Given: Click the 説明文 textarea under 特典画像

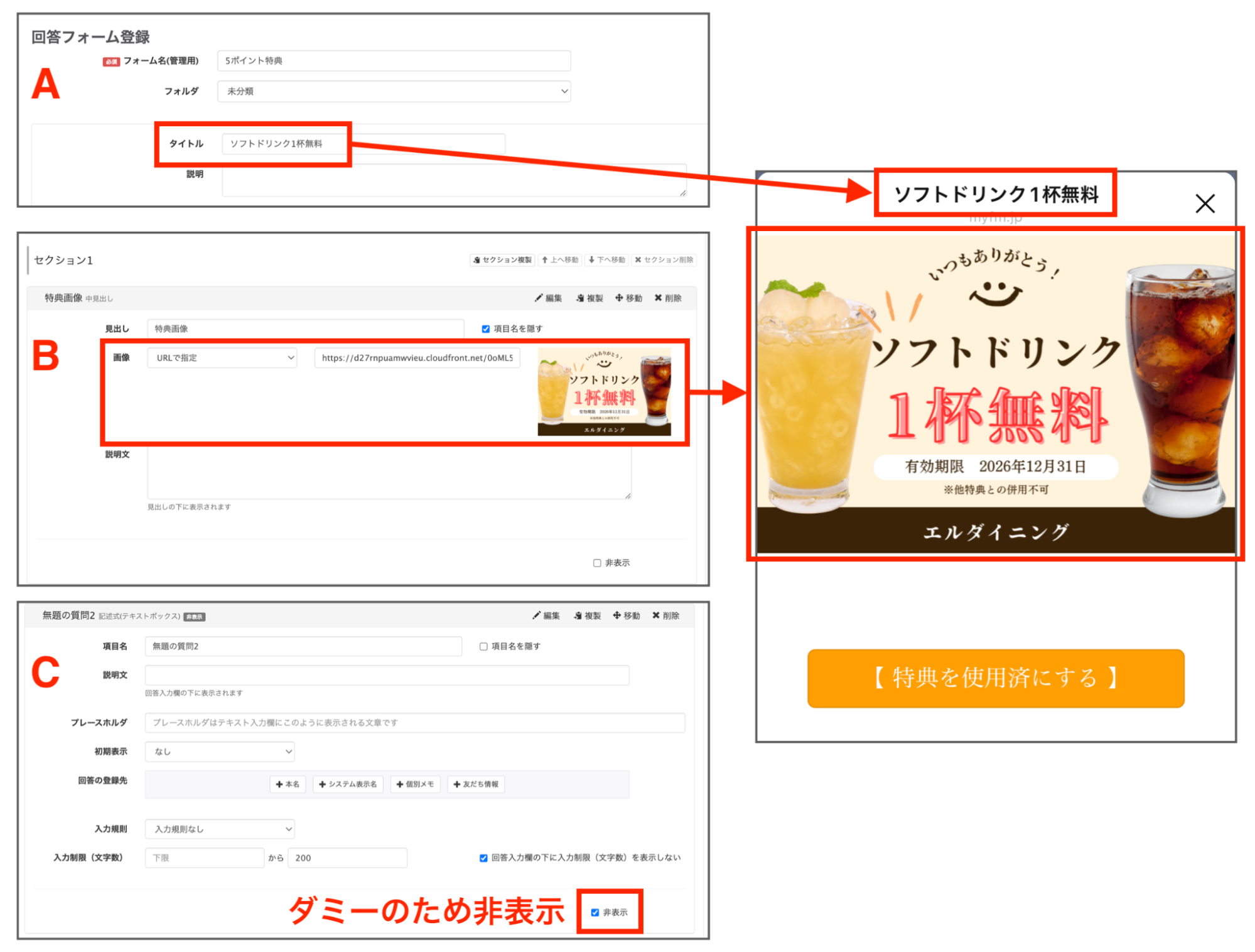Looking at the screenshot, I should pos(389,472).
